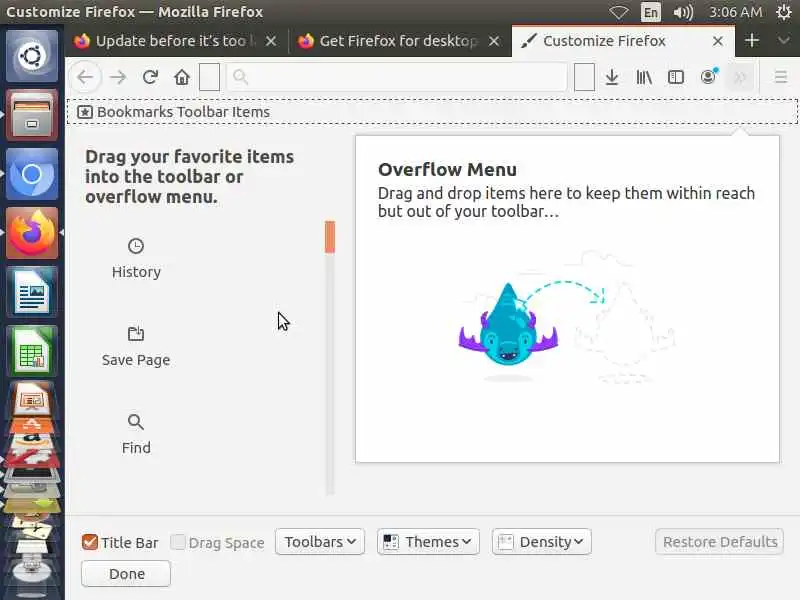The width and height of the screenshot is (800, 600).
Task: Click the Firefox dock icon
Action: (32, 233)
